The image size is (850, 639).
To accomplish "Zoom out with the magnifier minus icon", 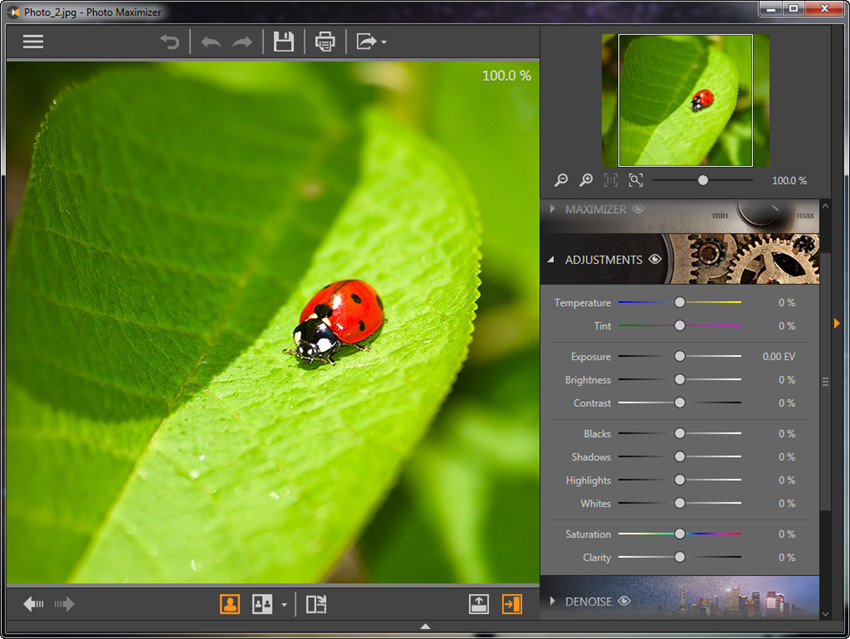I will point(561,180).
